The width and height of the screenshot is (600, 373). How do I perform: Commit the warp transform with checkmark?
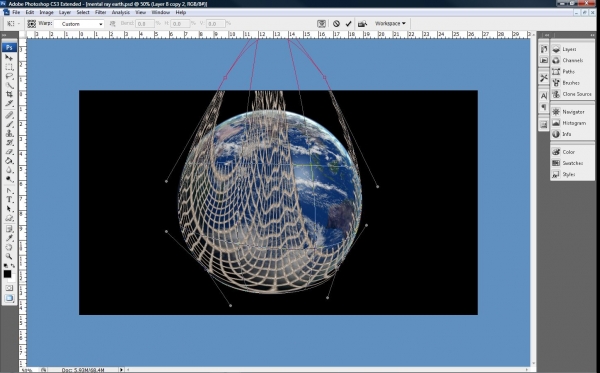coord(348,24)
